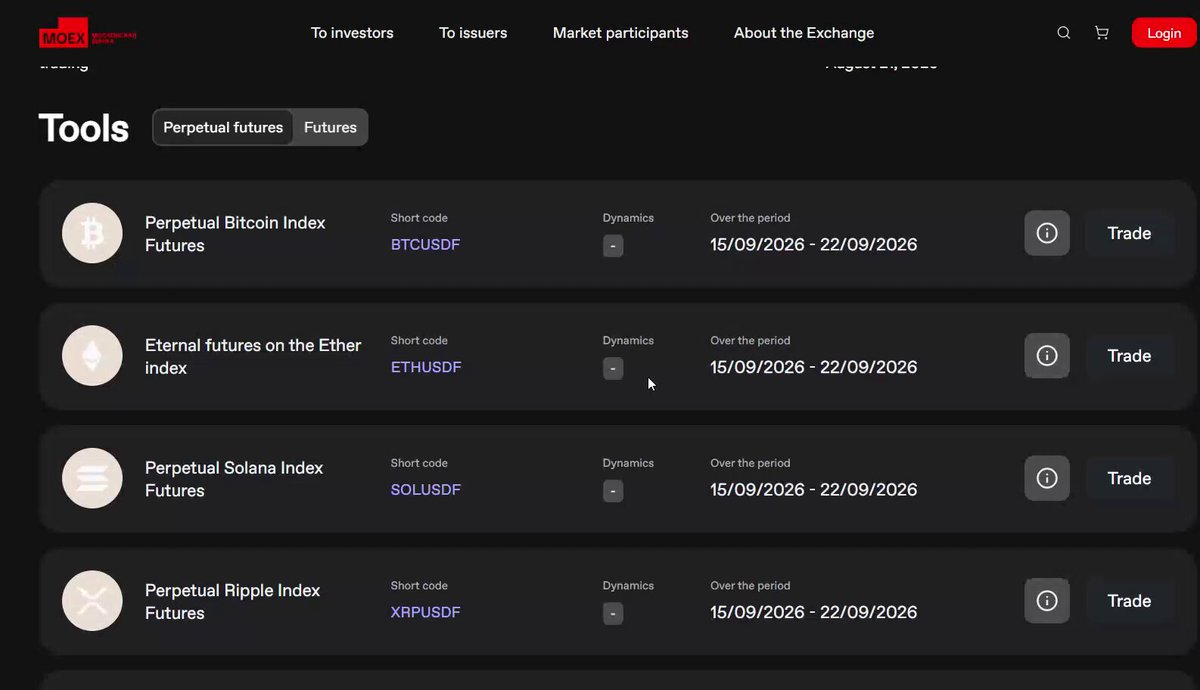Click the Eternal futures on the Ether index name
This screenshot has height=690, width=1200.
[253, 356]
